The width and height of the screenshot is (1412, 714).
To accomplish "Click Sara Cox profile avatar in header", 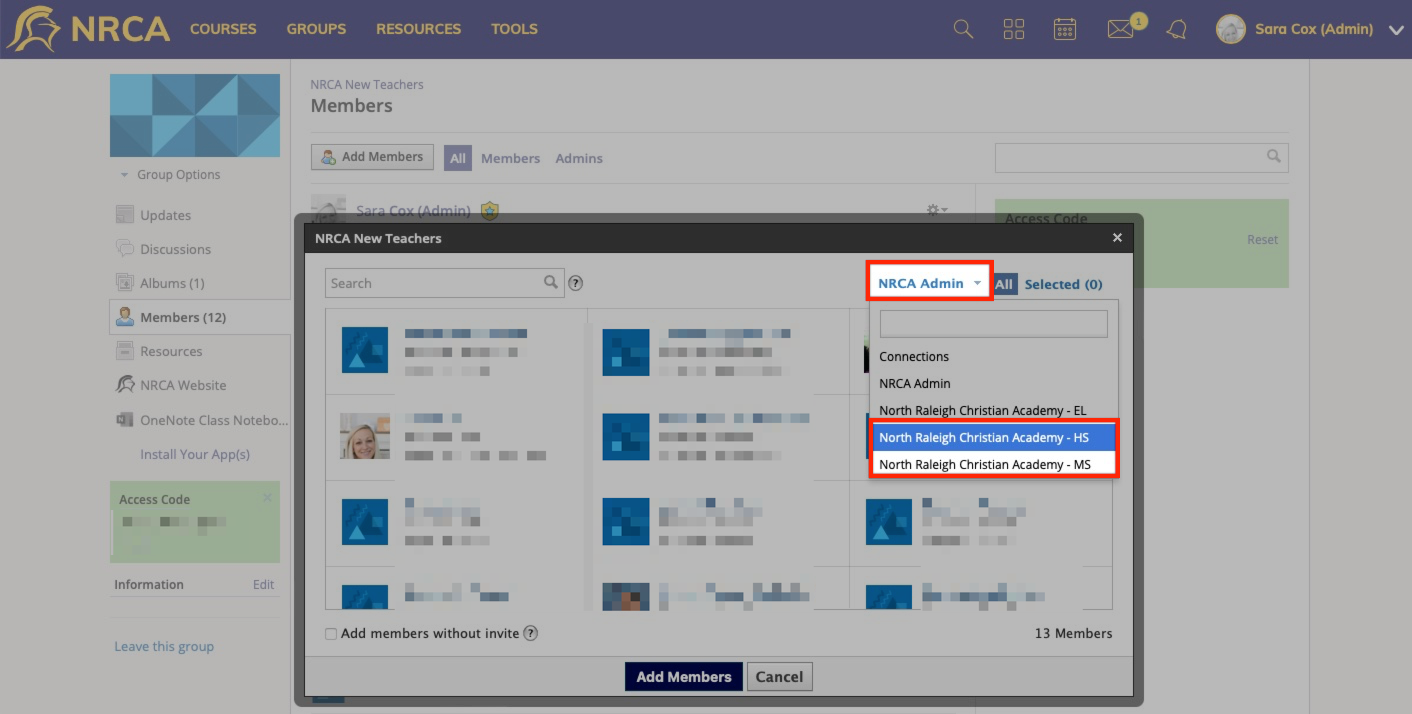I will coord(1230,29).
